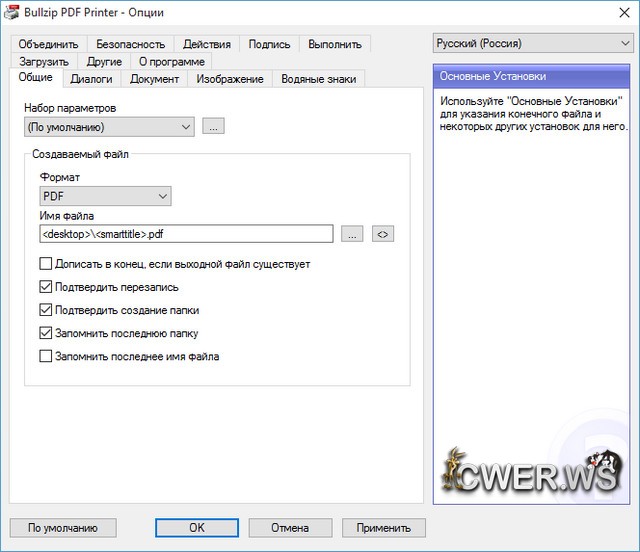Select the Другие tab
Viewport: 640px width, 552px height.
tap(104, 62)
